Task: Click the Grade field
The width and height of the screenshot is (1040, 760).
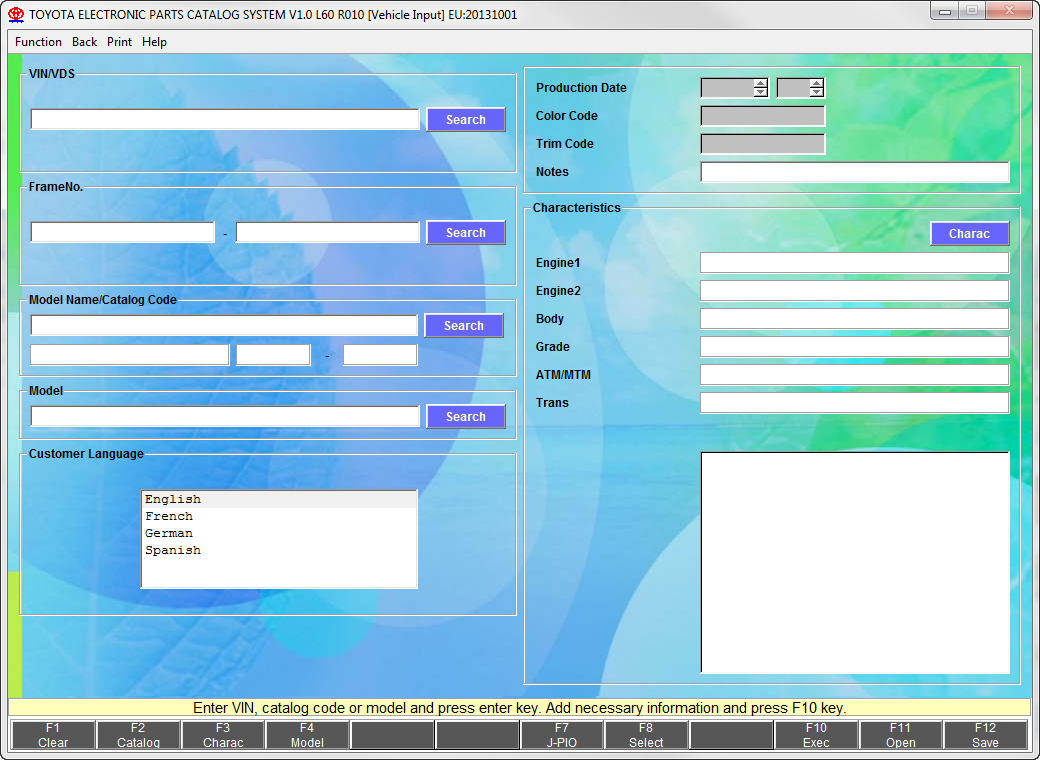Action: [854, 346]
